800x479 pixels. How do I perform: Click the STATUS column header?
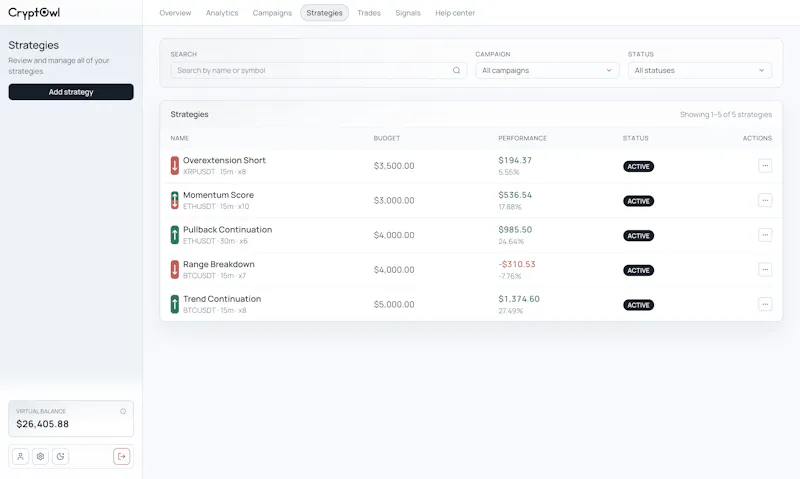pos(636,138)
